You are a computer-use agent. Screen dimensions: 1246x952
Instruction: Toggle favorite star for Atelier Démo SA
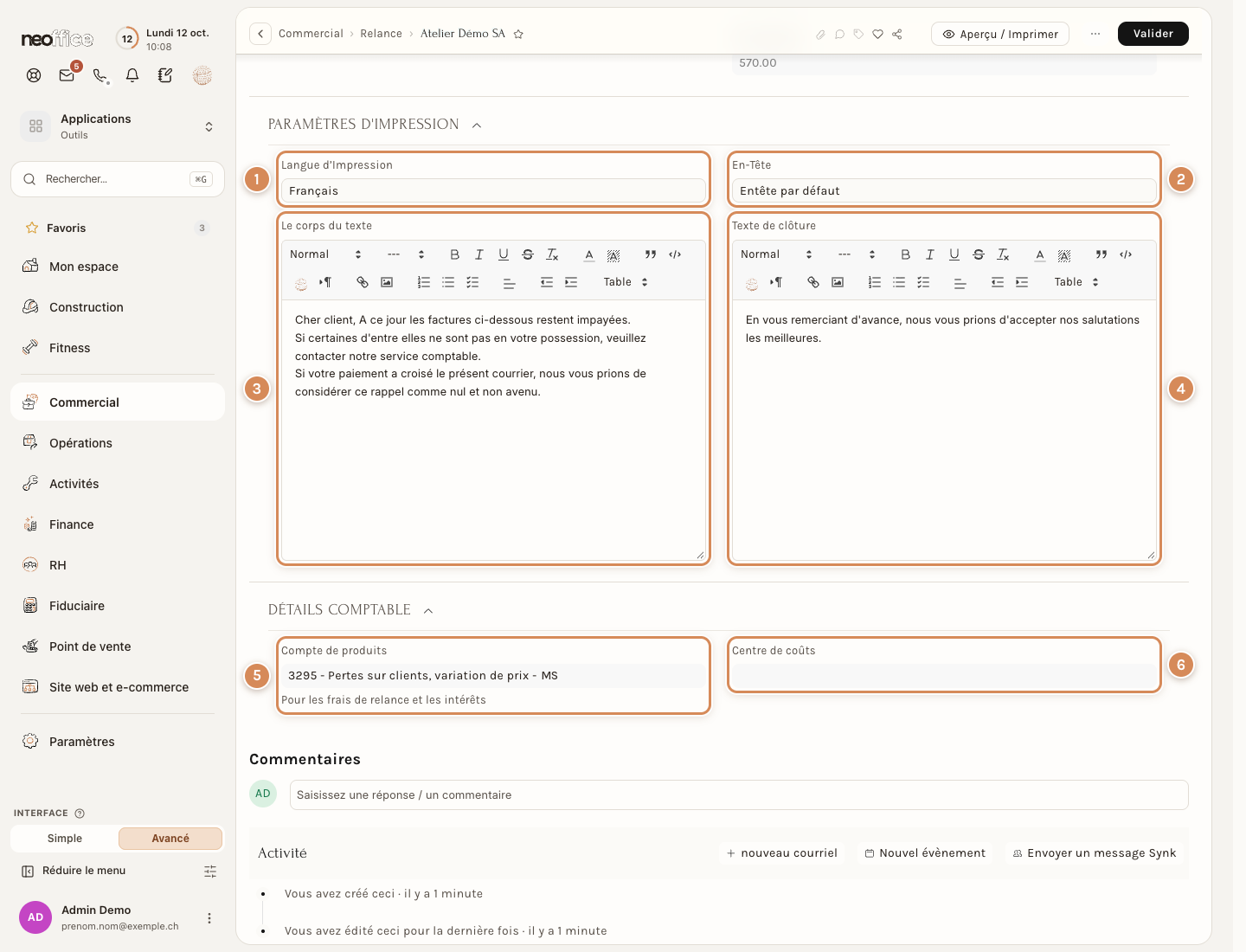click(518, 35)
